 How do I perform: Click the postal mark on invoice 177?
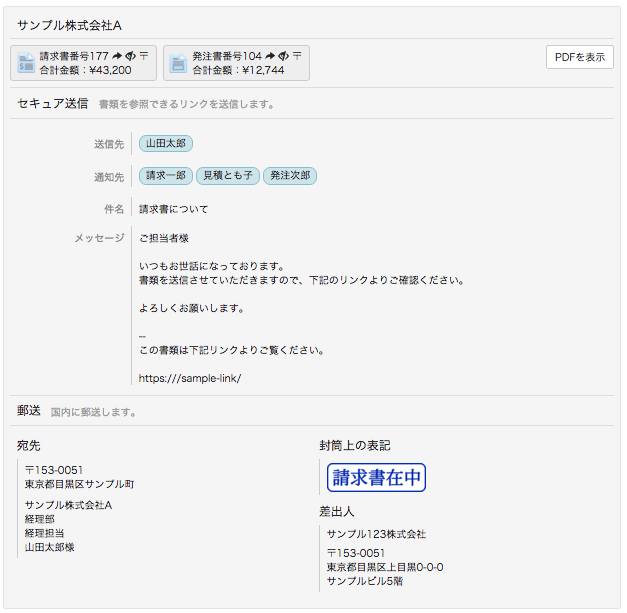click(x=144, y=56)
